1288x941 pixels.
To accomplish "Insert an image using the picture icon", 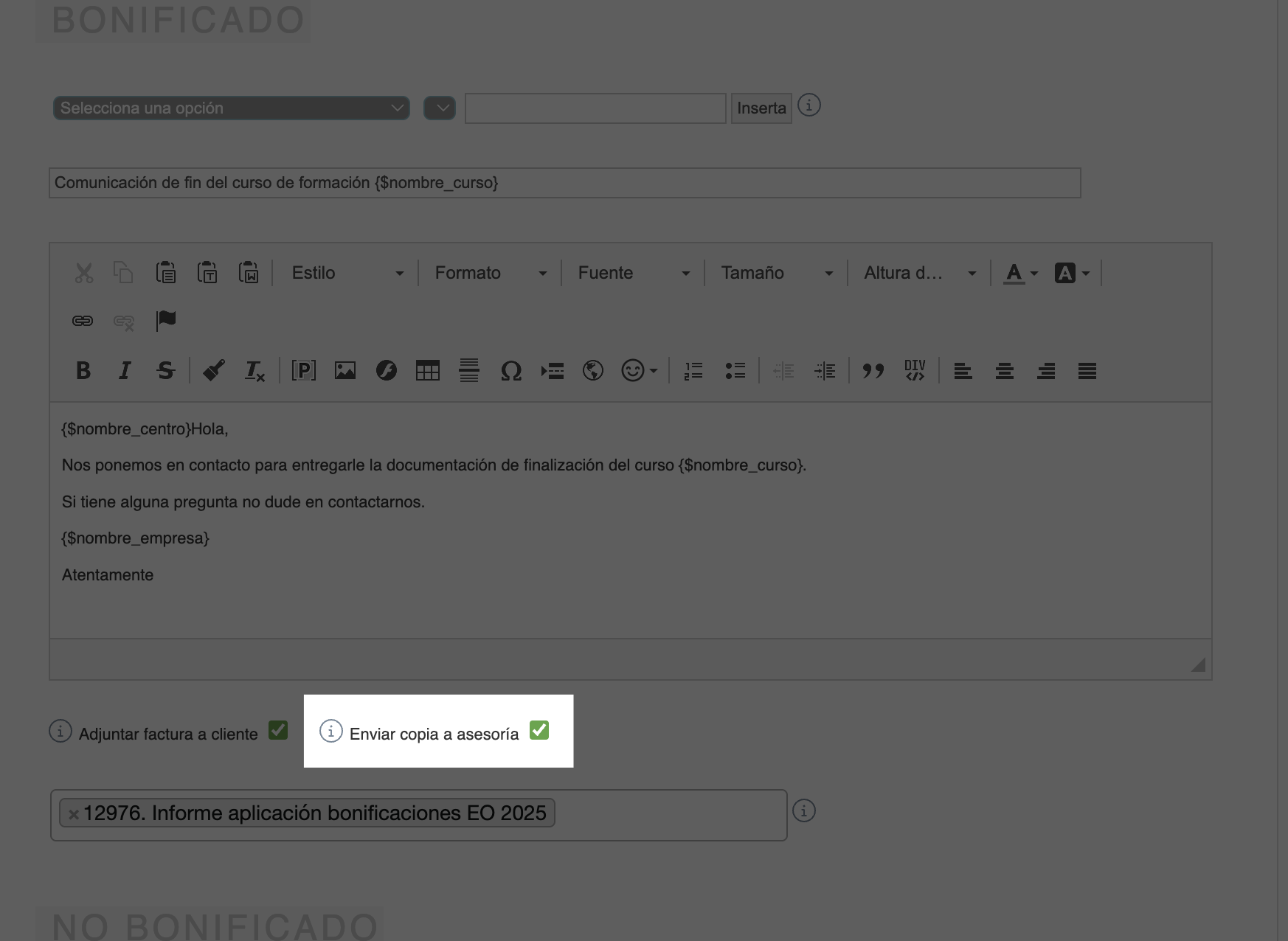I will [345, 370].
